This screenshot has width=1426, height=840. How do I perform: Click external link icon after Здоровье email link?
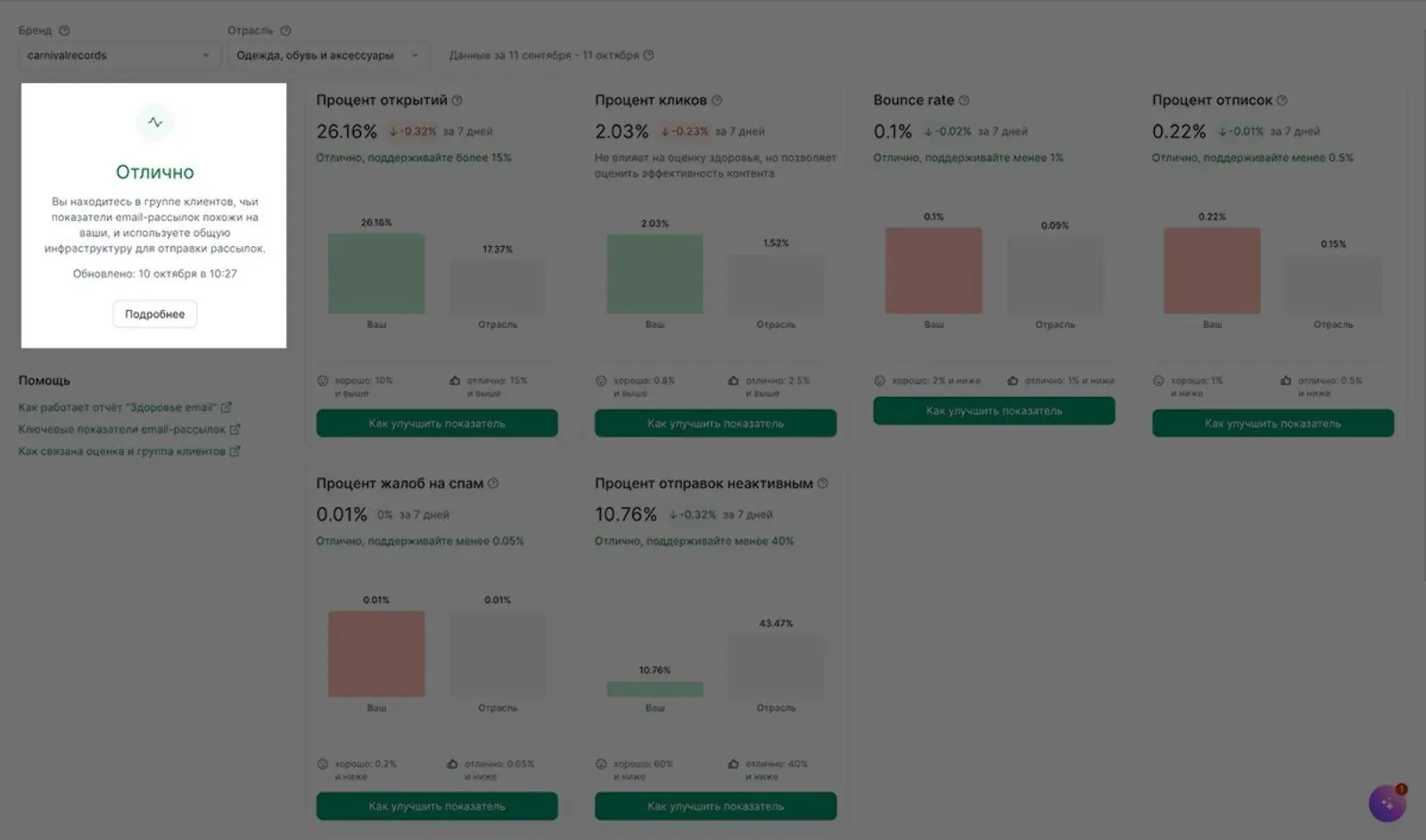tap(227, 408)
